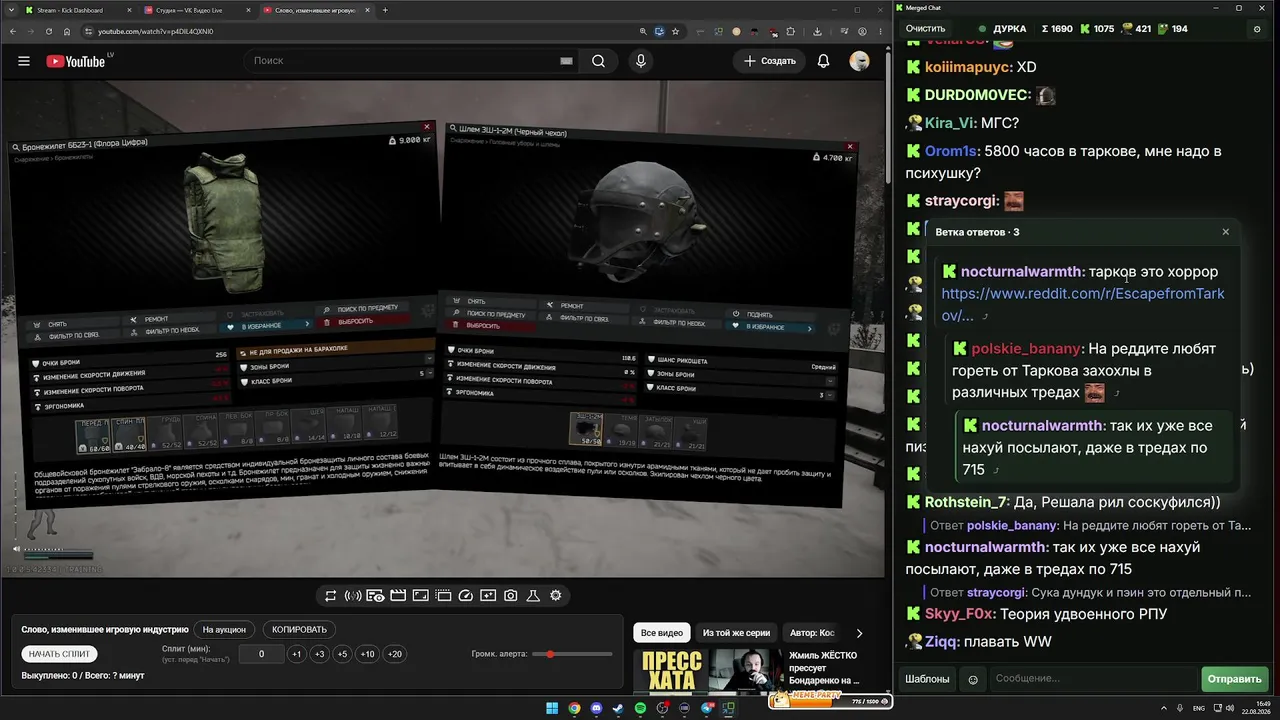1280x720 pixels.
Task: Click the split minutes input field
Action: point(261,654)
